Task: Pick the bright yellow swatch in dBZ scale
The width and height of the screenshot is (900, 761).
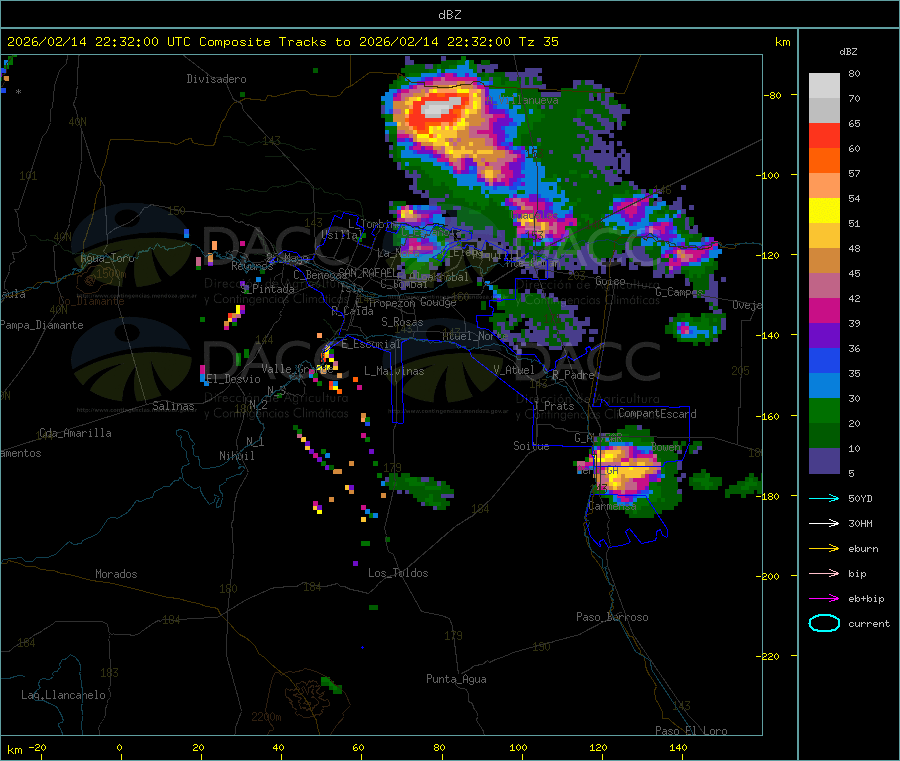Action: click(824, 211)
